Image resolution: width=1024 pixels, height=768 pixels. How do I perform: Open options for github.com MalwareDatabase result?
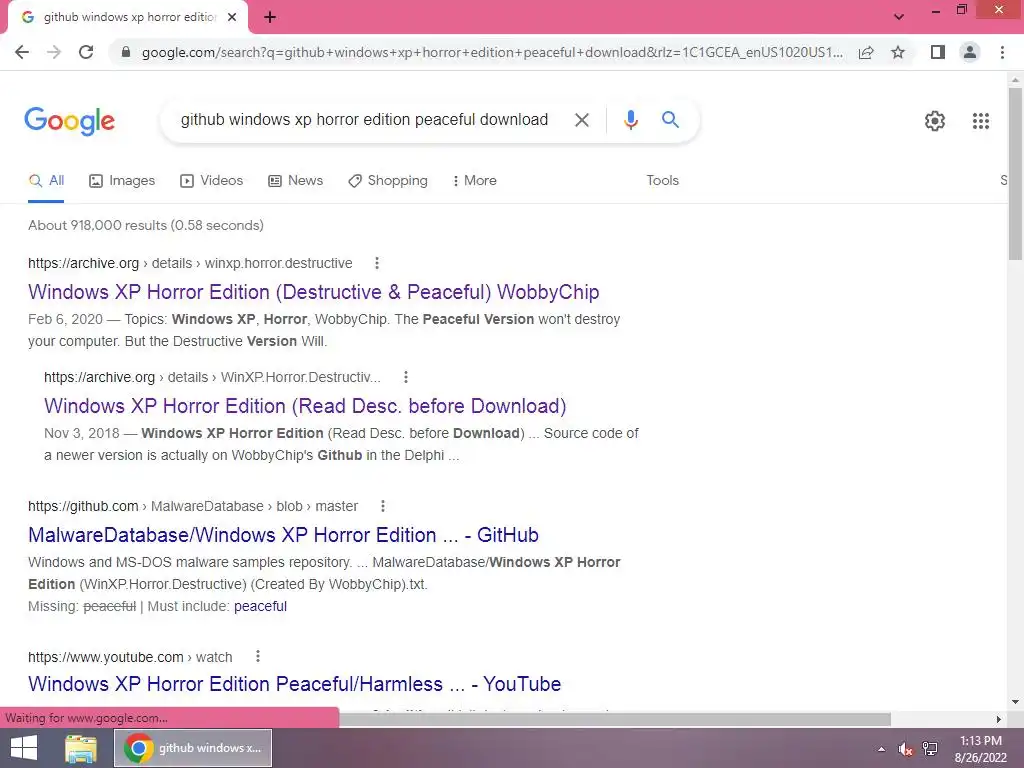[383, 506]
